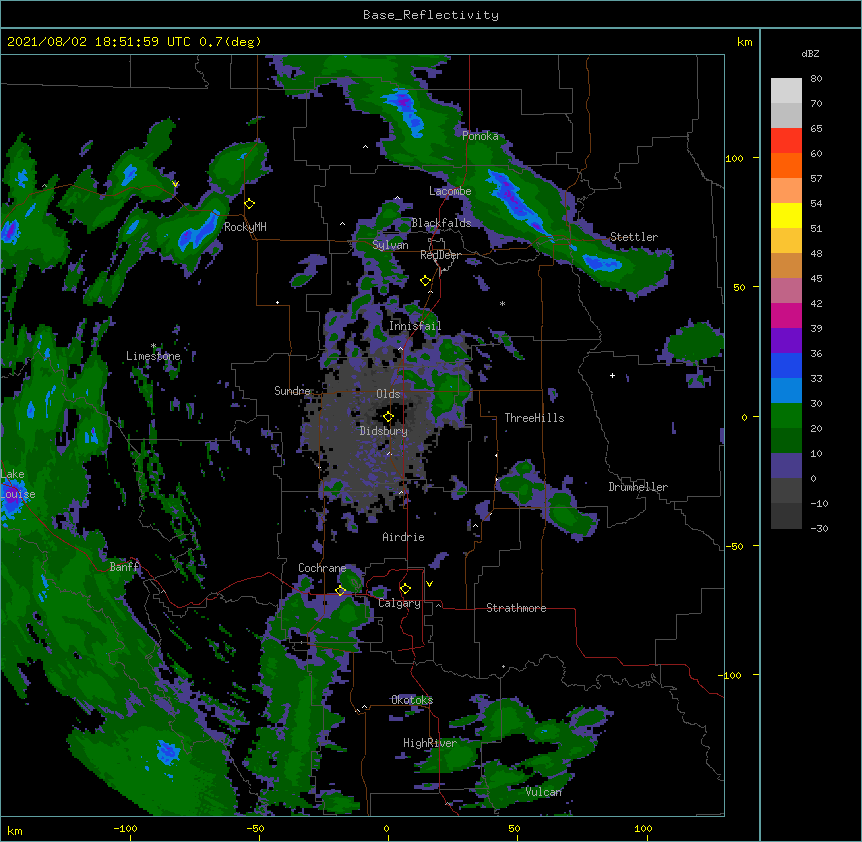Click the ThreeHills town label

[x=534, y=418]
